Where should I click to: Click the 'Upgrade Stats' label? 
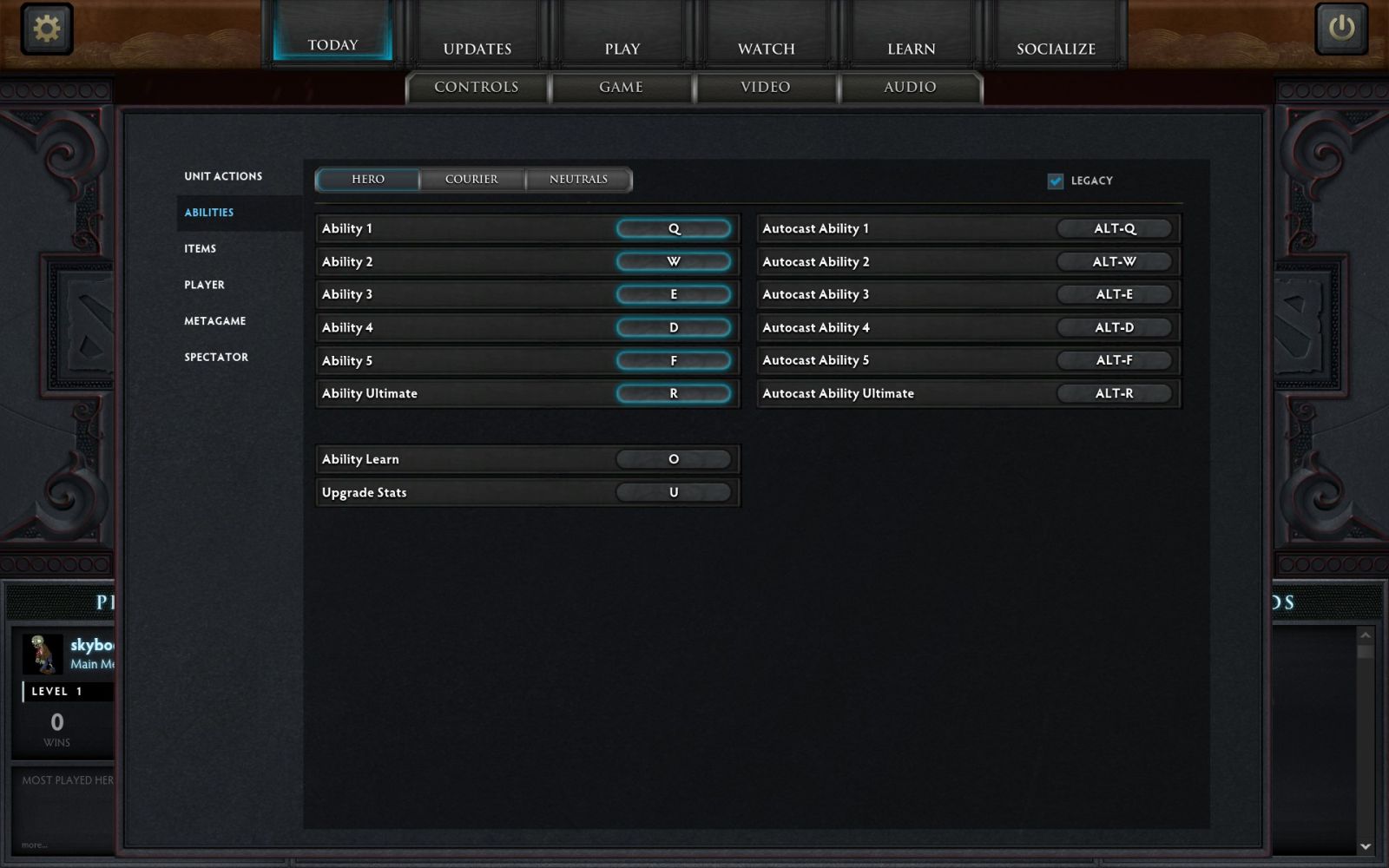(364, 493)
